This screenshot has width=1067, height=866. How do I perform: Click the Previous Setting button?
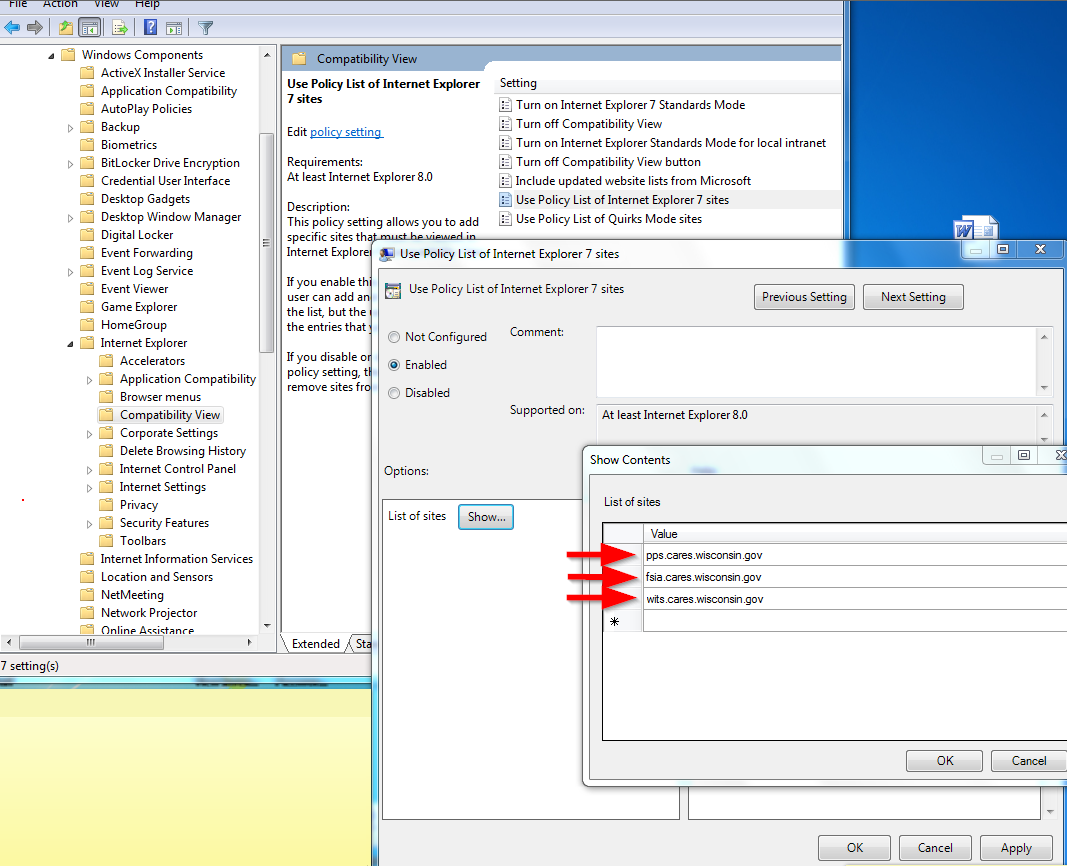coord(804,297)
